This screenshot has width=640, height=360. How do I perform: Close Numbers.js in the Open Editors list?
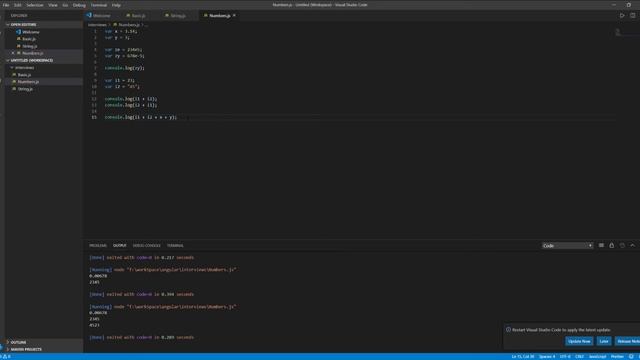click(13, 53)
